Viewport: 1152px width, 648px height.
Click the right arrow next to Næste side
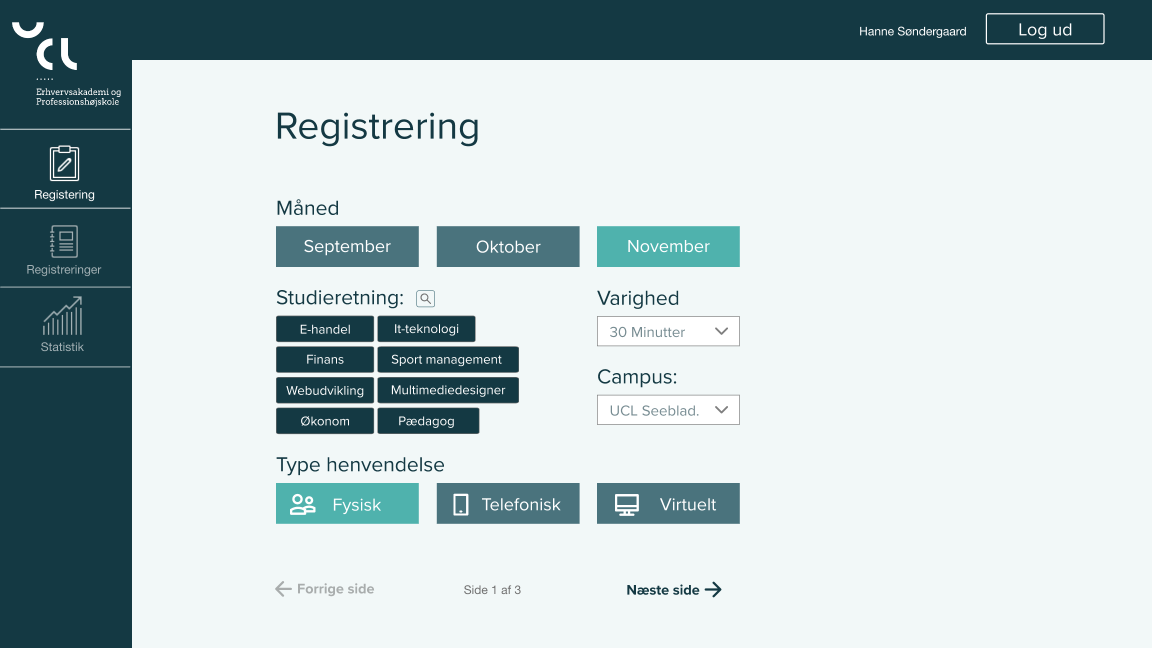coord(713,590)
